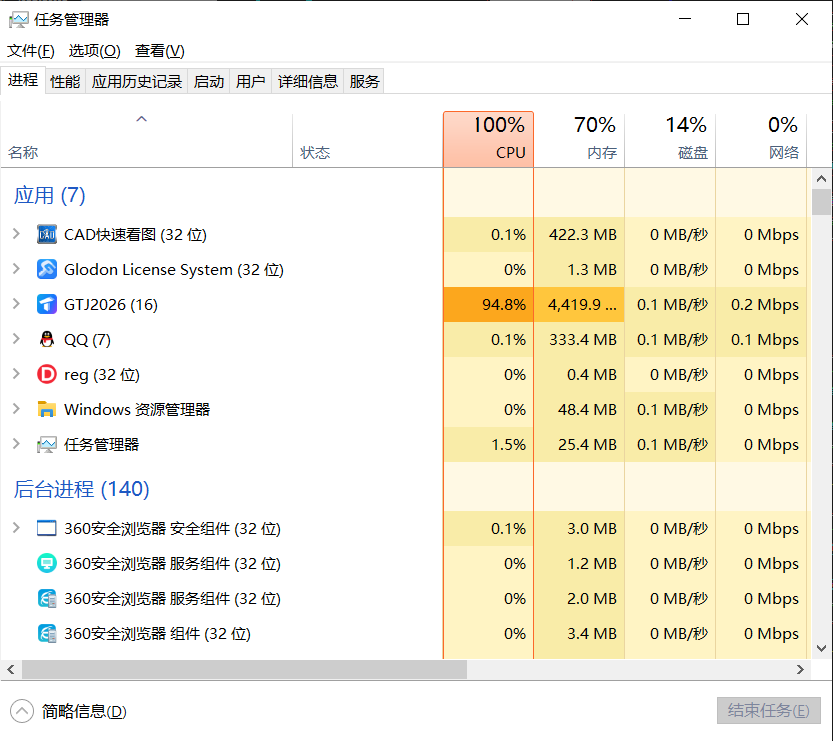Click the 任务管理器 1.5% CPU cell

point(488,445)
